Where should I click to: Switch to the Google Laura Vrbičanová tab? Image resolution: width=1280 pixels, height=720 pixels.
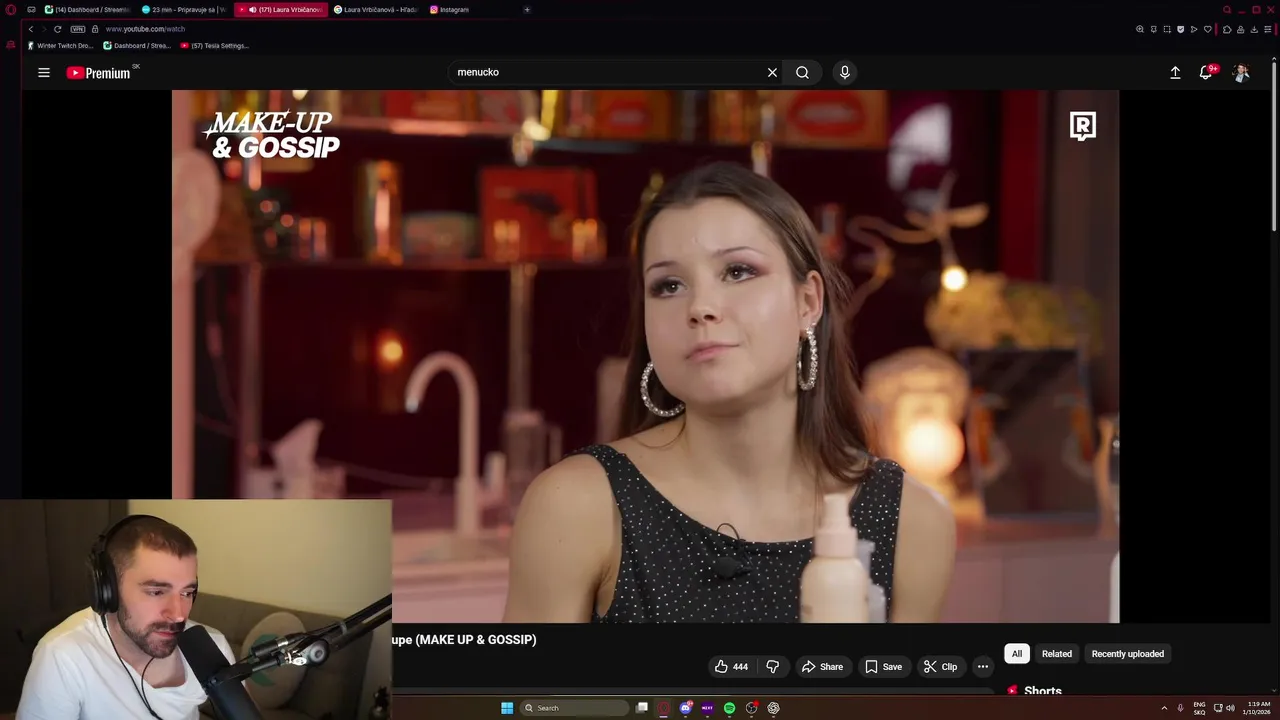click(376, 10)
